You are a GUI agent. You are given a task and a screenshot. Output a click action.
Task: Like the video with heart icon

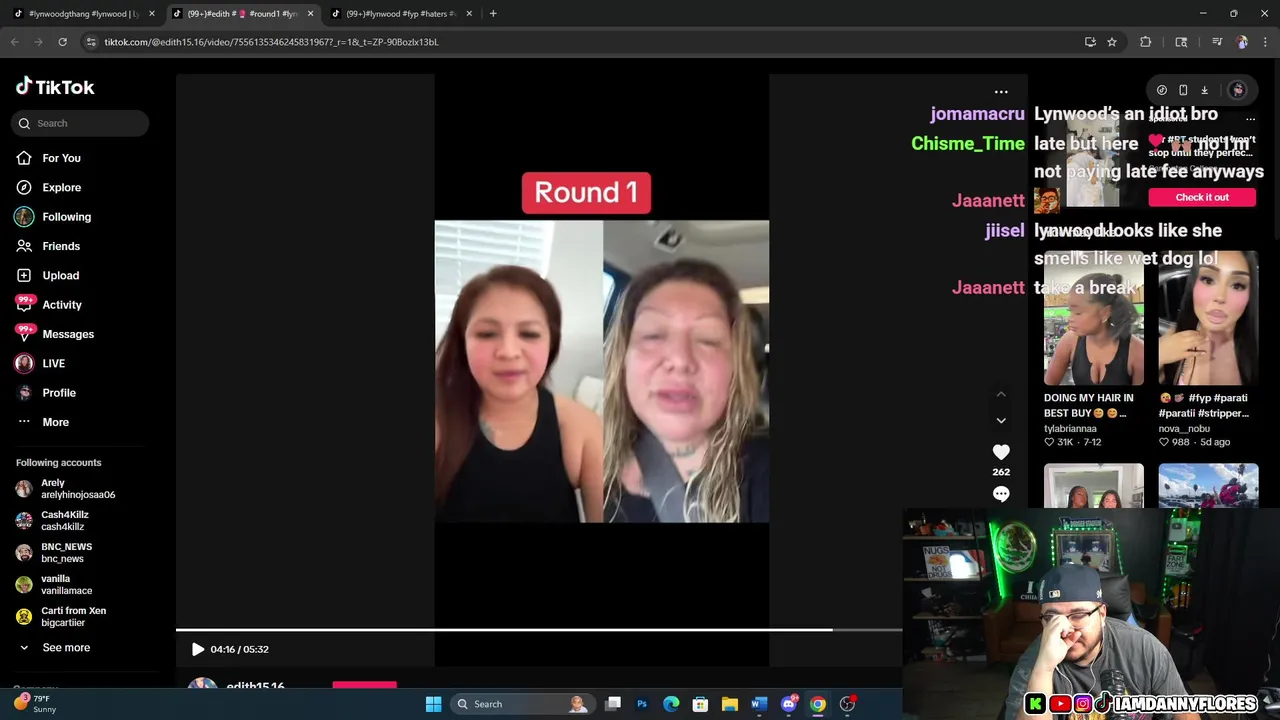pos(1001,452)
